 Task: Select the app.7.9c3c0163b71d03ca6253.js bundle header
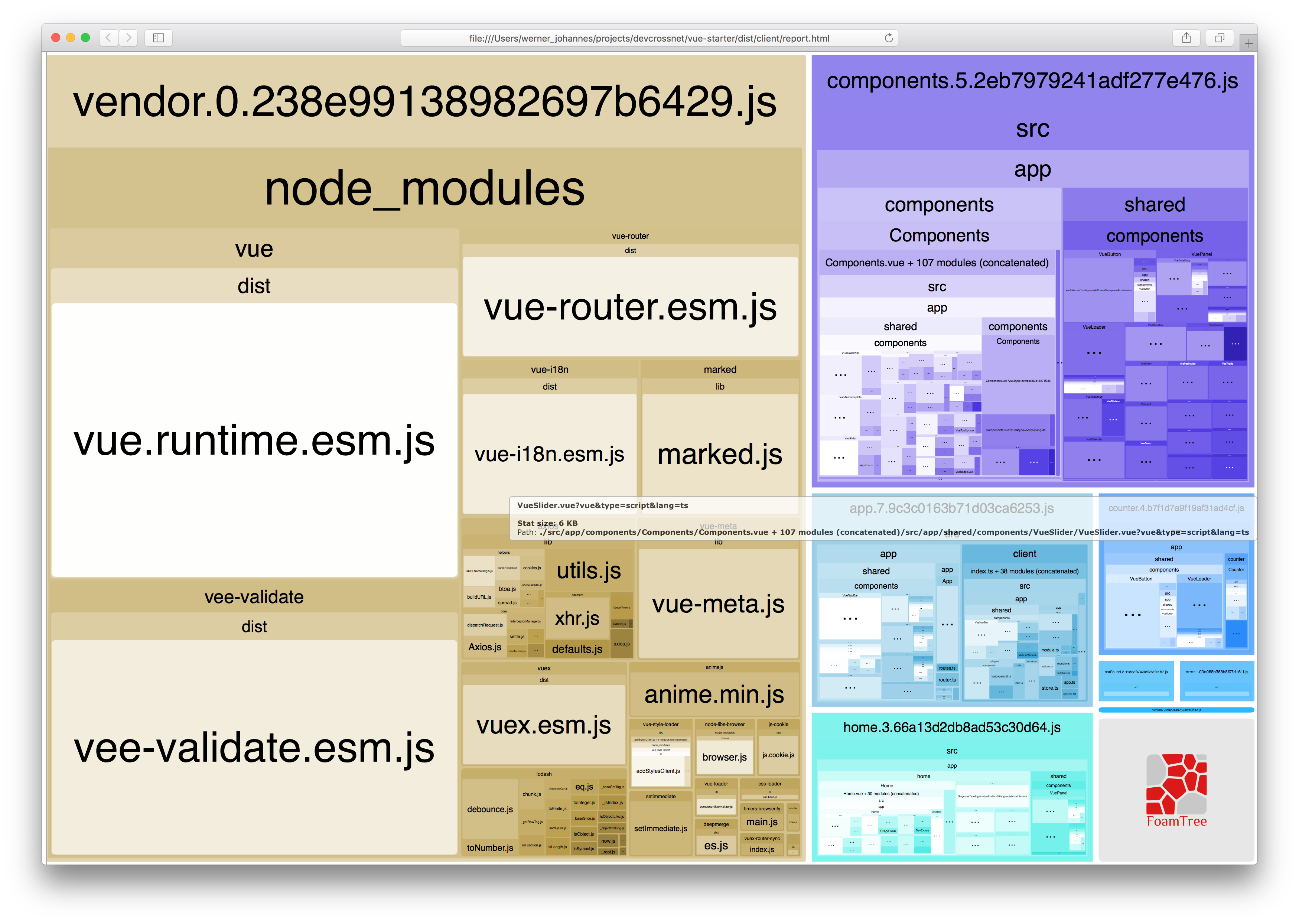click(951, 508)
